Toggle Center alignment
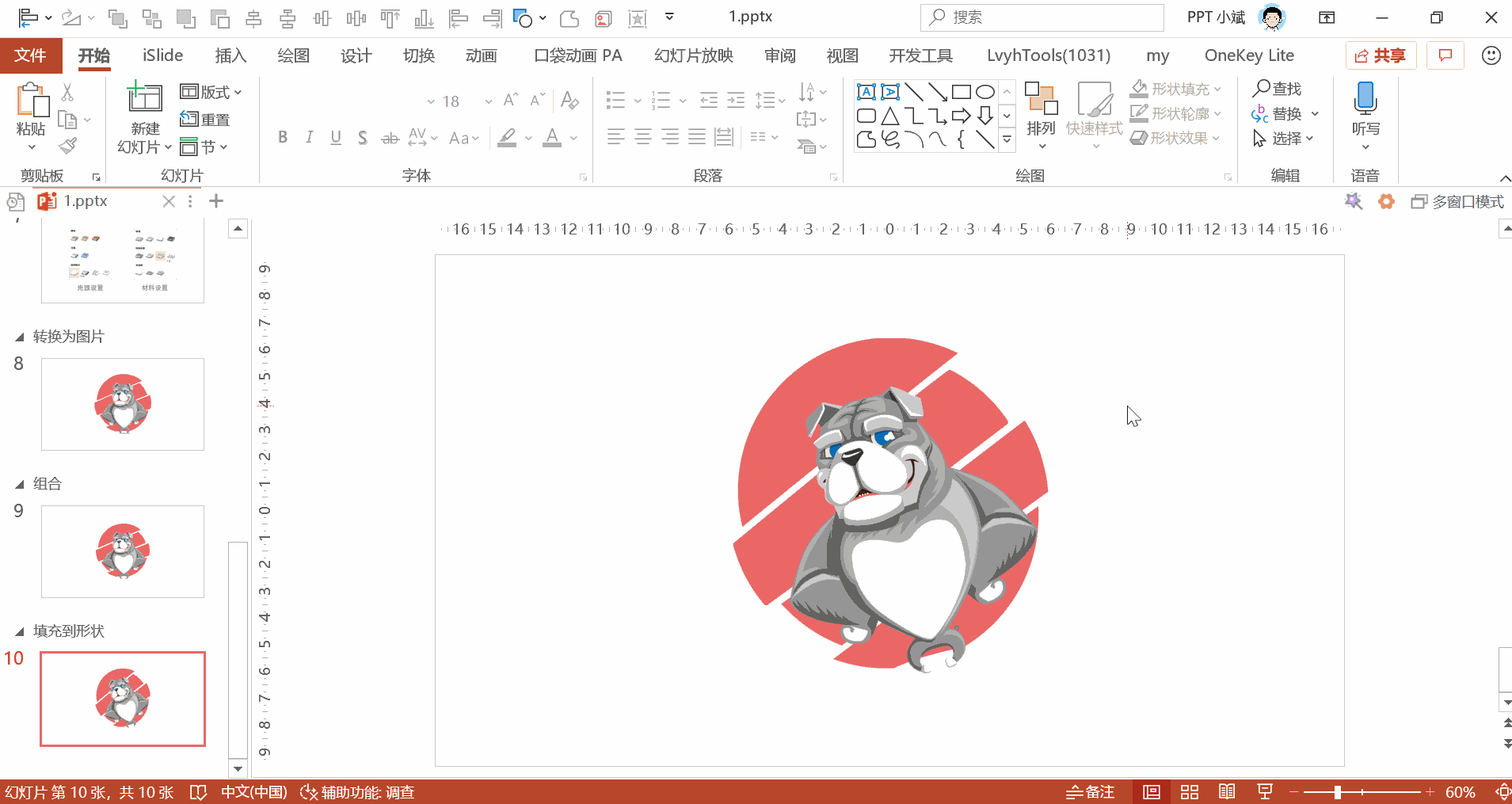Screen dimensions: 1512x804 (x=643, y=138)
